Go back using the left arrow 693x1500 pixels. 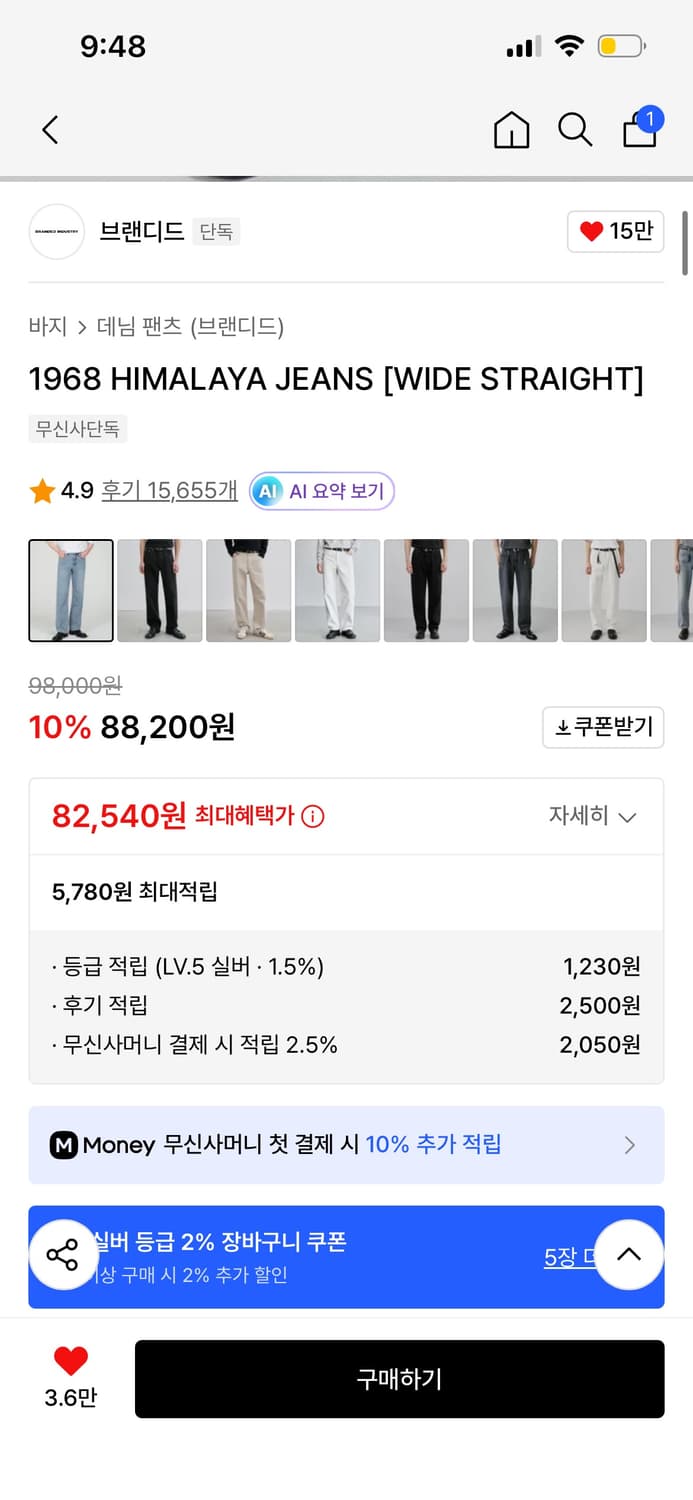point(50,130)
